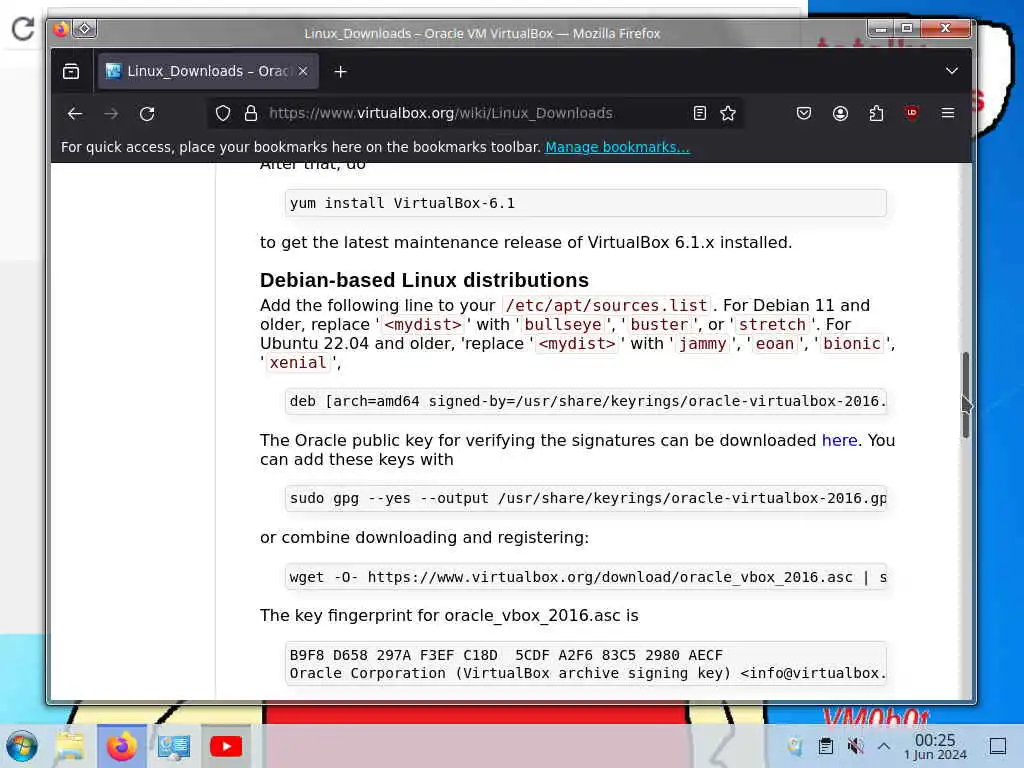Open the YouTube taskbar icon
The height and width of the screenshot is (768, 1024).
226,746
